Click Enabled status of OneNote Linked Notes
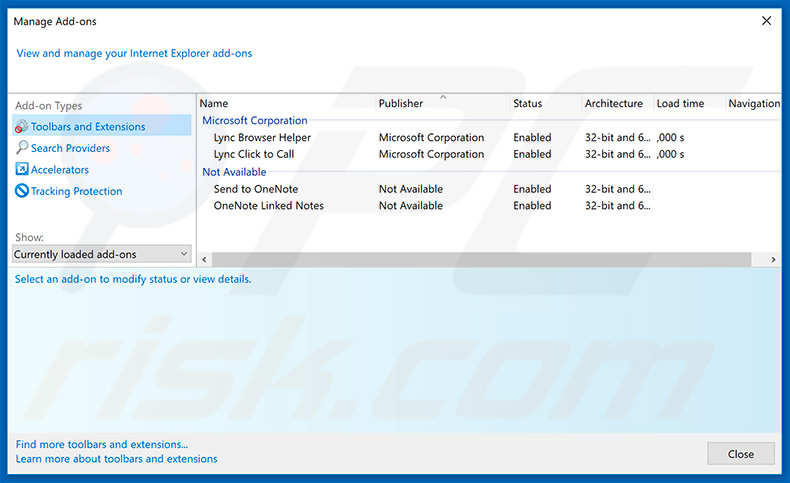Image resolution: width=790 pixels, height=483 pixels. click(x=532, y=205)
